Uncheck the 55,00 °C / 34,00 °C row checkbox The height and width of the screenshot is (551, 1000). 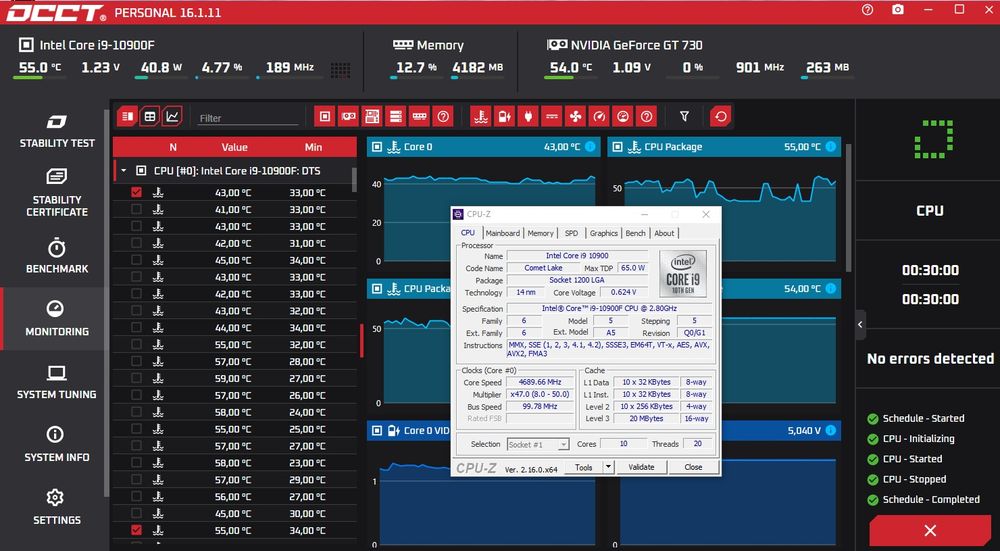point(136,530)
